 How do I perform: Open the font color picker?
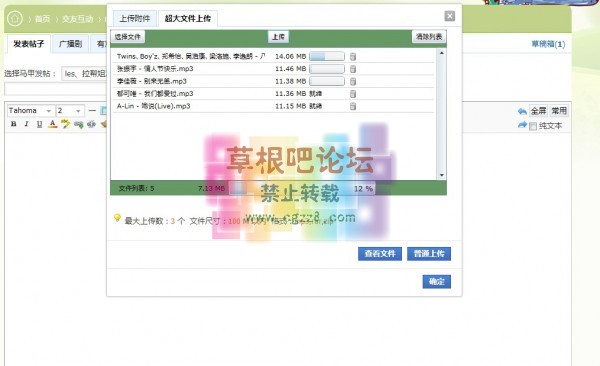tap(53, 124)
